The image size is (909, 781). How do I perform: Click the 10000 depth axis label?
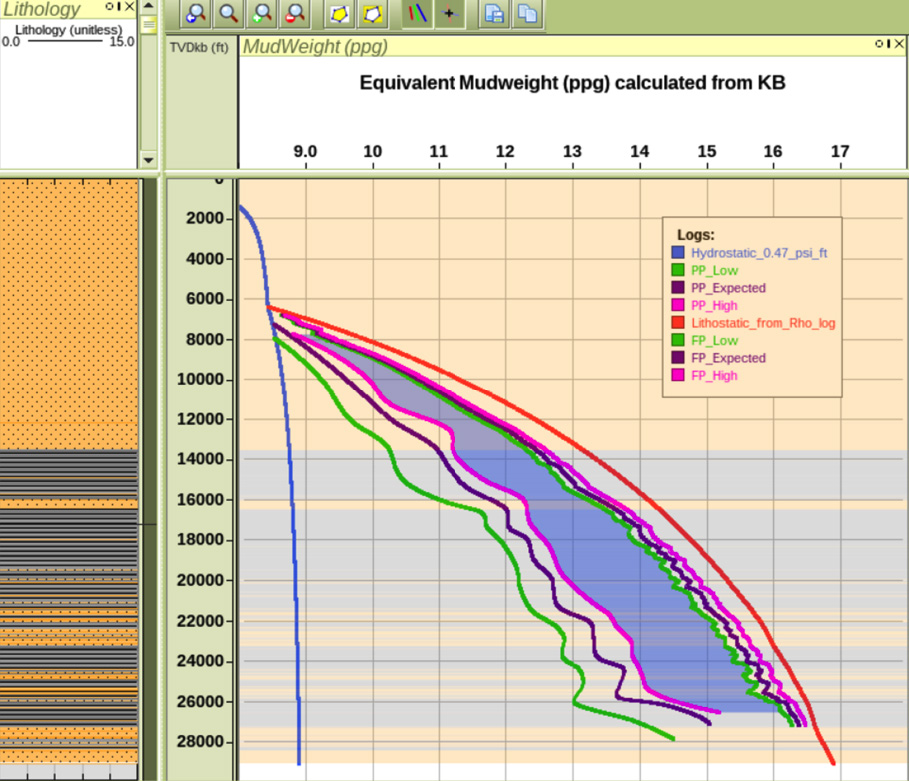pos(200,379)
